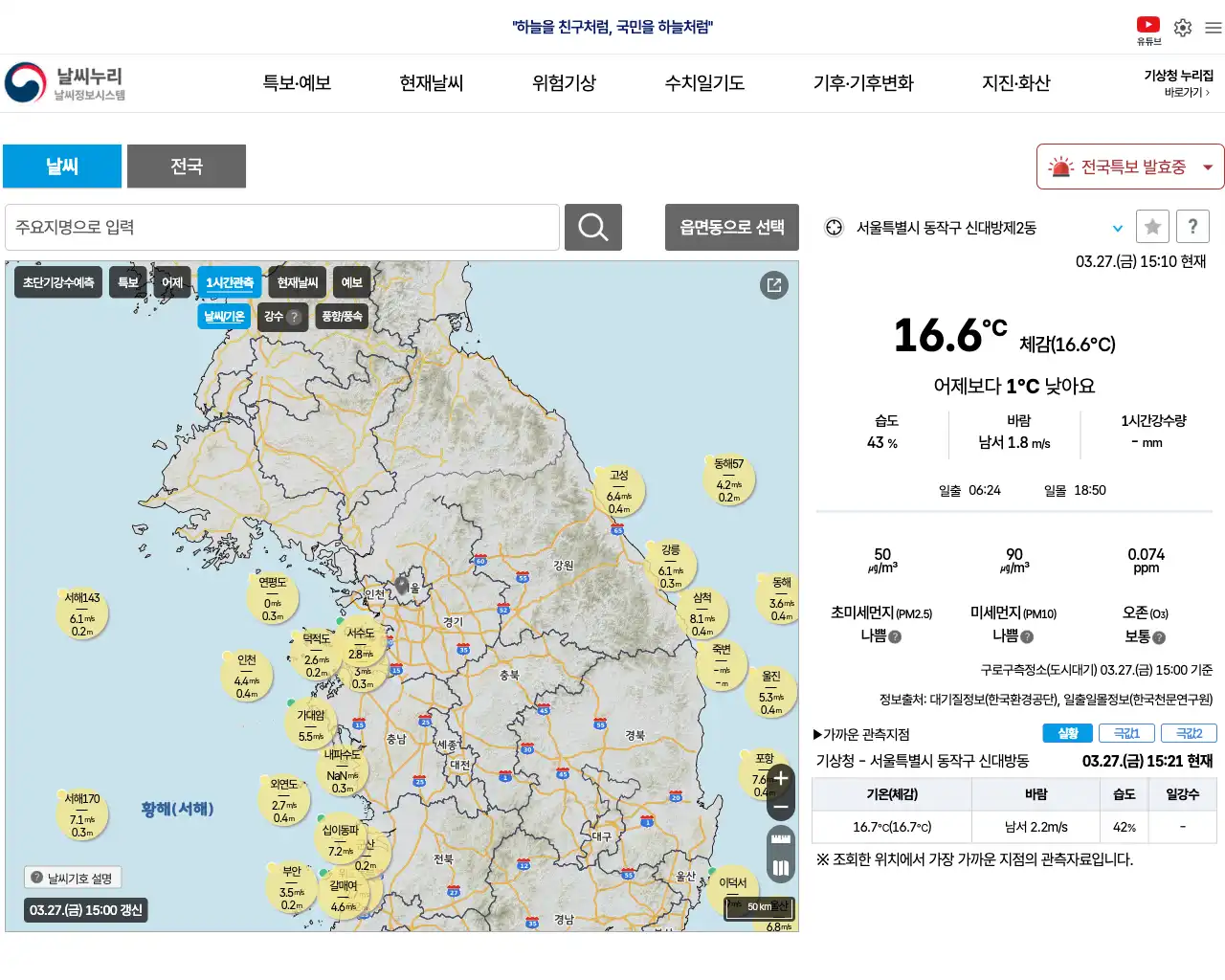Toggle the 날씨기온 layer on the map
This screenshot has height=980, width=1225.
click(224, 316)
